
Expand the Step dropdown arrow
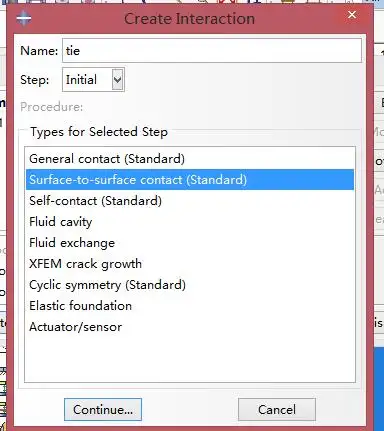click(x=117, y=80)
